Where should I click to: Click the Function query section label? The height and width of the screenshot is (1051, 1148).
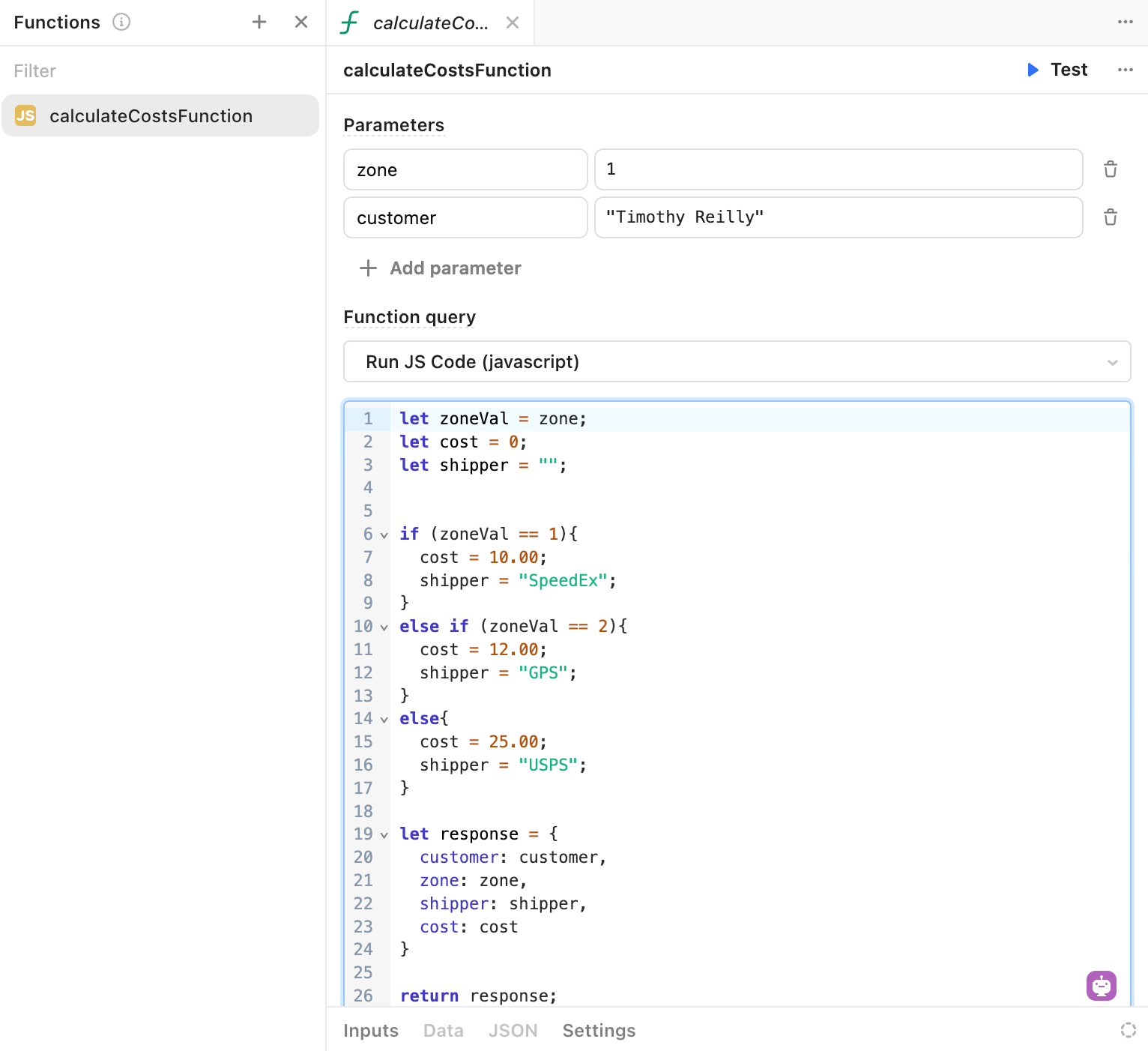410,317
